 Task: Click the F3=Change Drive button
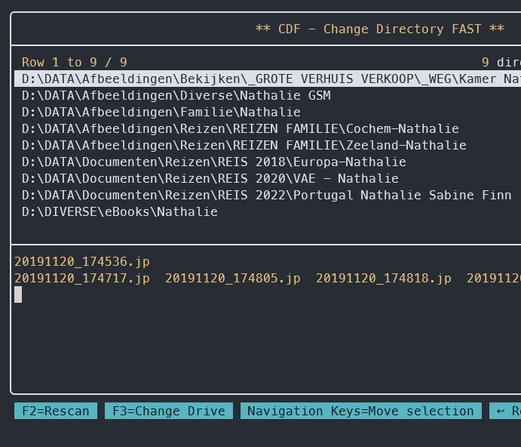[169, 411]
